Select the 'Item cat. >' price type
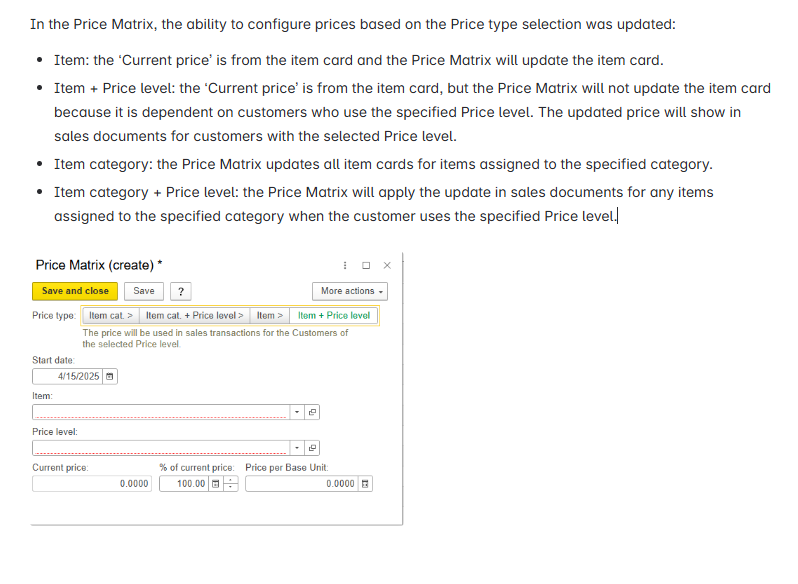 point(110,315)
